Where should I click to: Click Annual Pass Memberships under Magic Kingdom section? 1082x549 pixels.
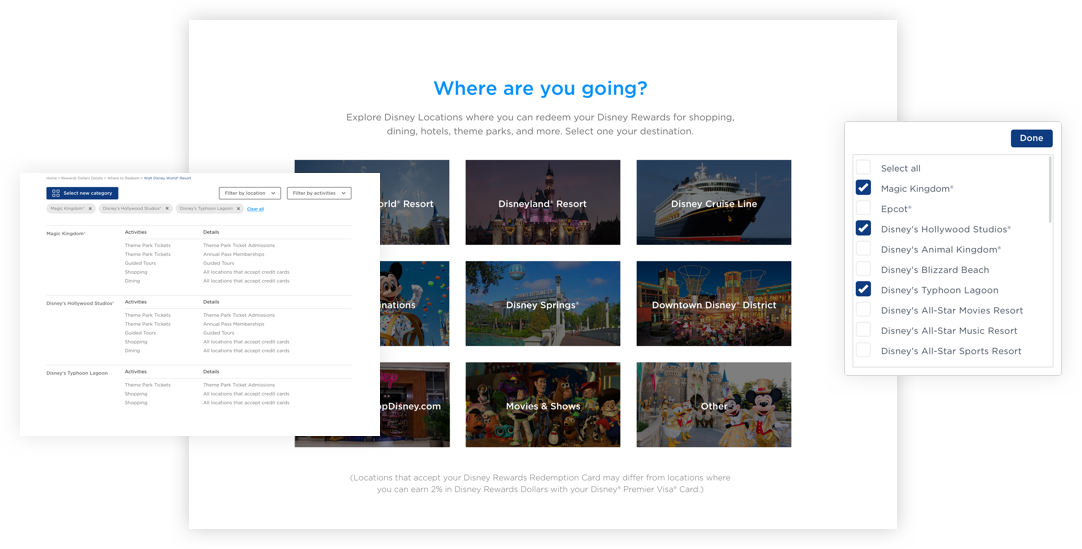(x=233, y=254)
